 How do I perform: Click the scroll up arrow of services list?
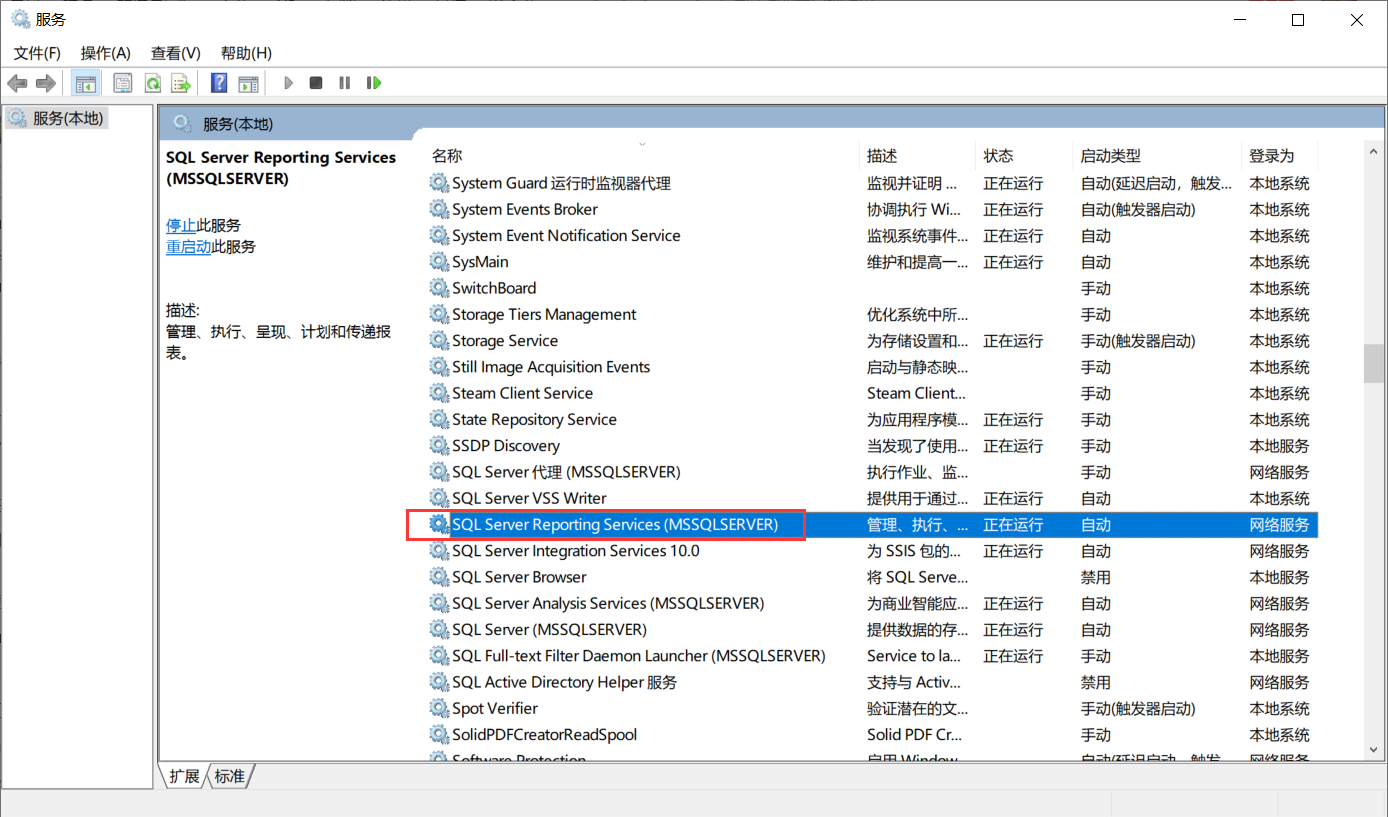tap(1374, 151)
